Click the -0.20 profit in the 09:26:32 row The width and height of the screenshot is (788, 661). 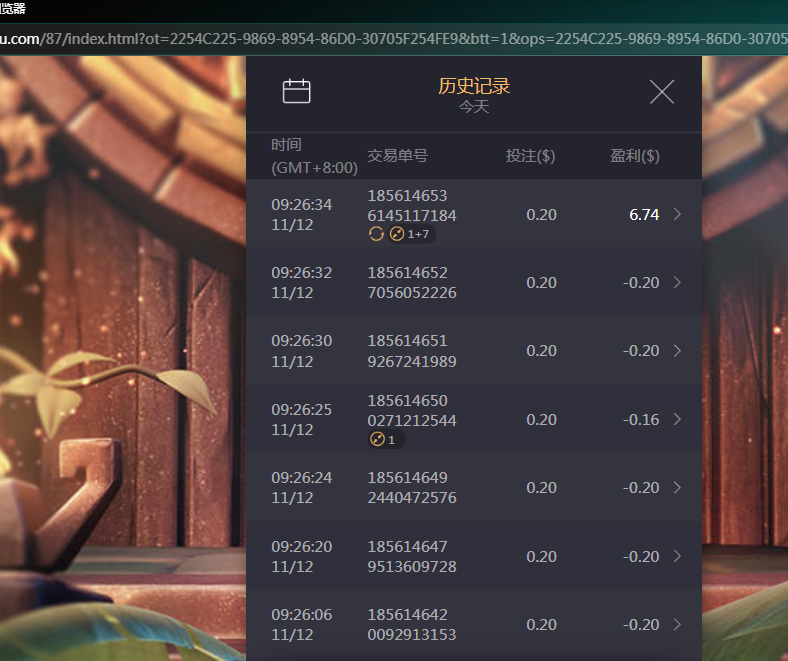(641, 282)
